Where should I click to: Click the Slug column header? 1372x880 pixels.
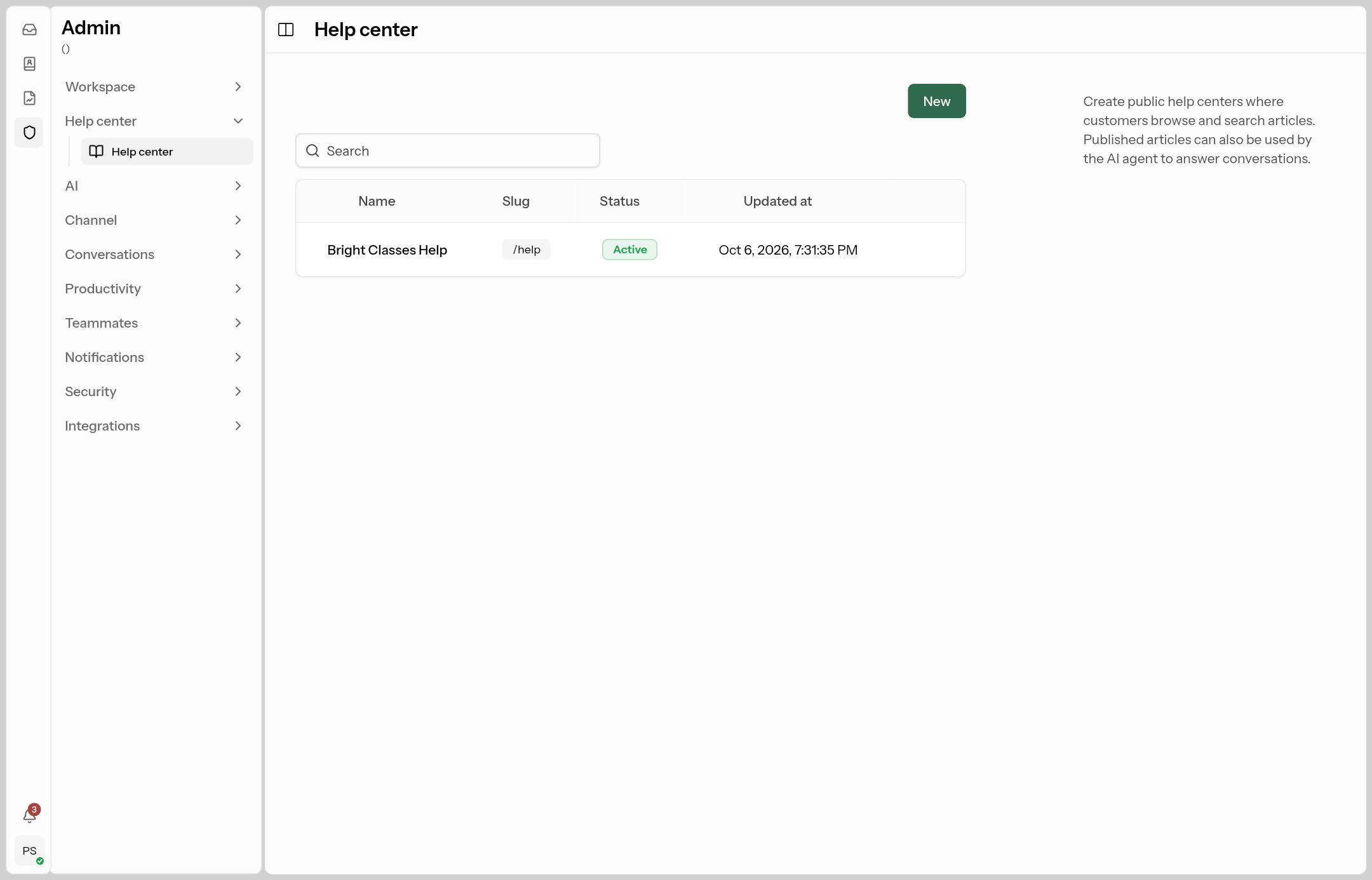pyautogui.click(x=516, y=201)
